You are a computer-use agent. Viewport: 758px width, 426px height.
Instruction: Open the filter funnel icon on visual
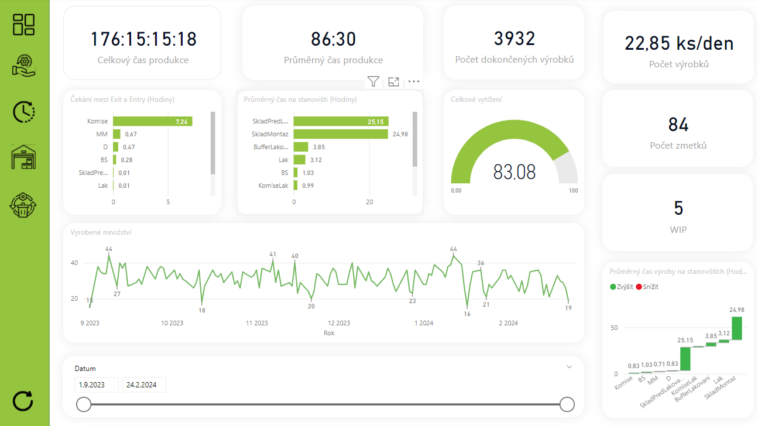[373, 82]
